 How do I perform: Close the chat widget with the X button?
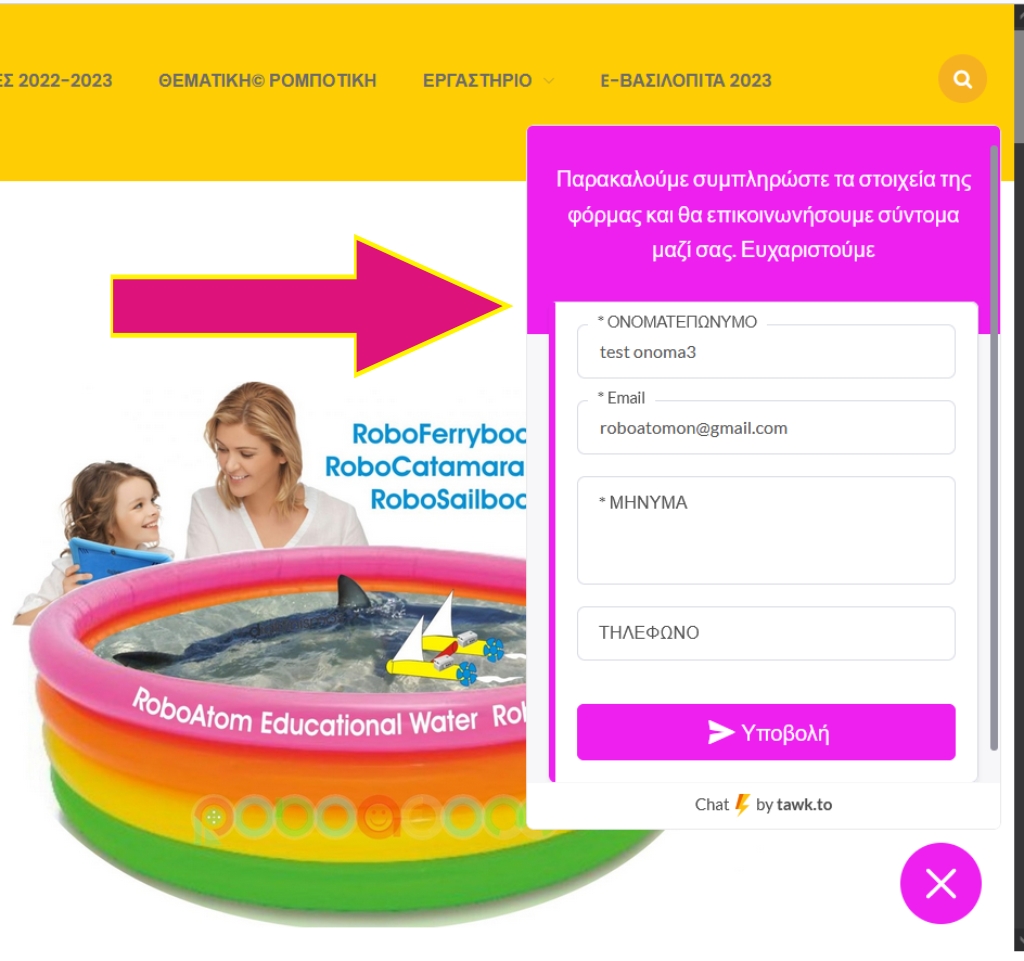tap(940, 883)
